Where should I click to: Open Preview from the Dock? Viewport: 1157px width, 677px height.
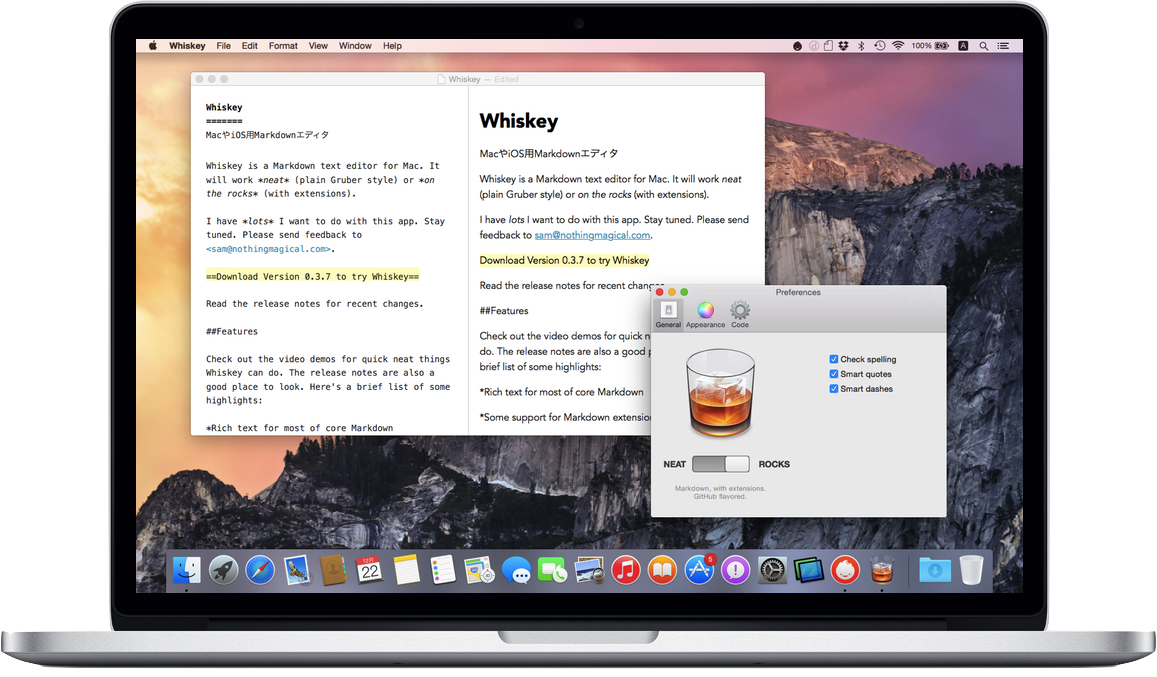[589, 570]
